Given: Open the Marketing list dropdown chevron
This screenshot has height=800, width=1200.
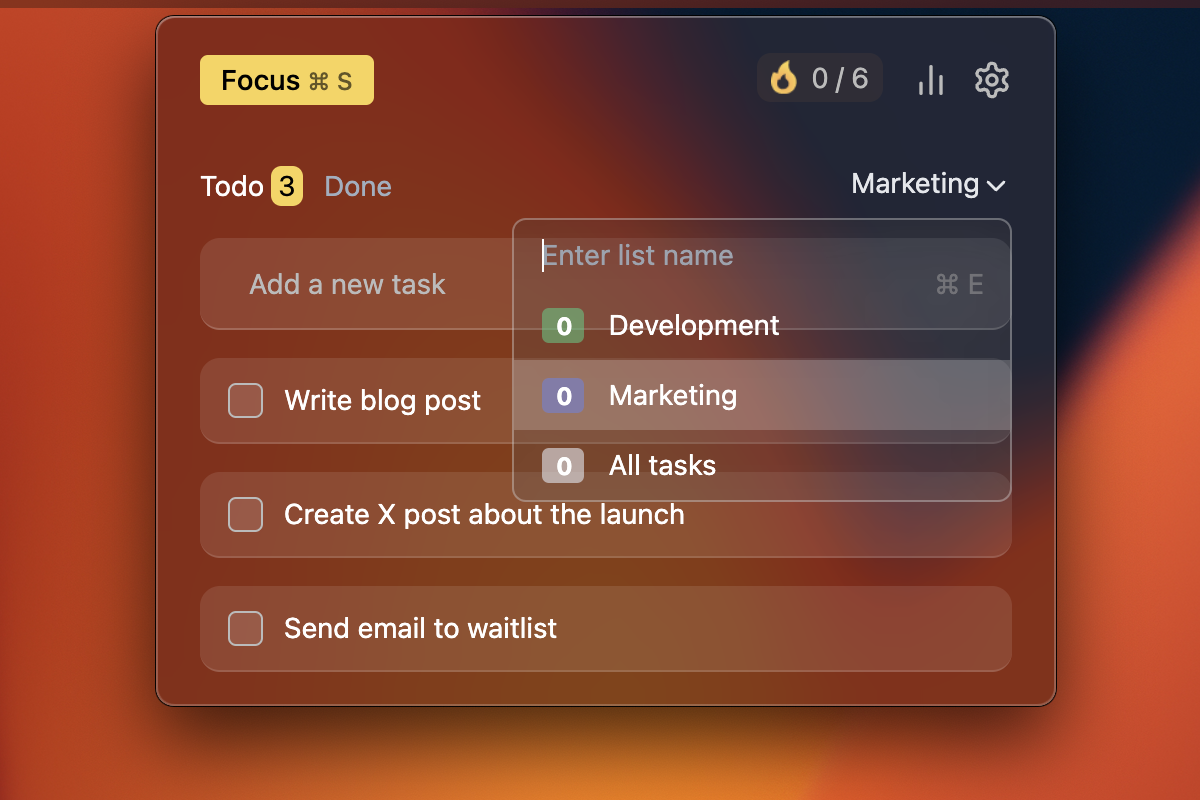Looking at the screenshot, I should pyautogui.click(x=998, y=184).
